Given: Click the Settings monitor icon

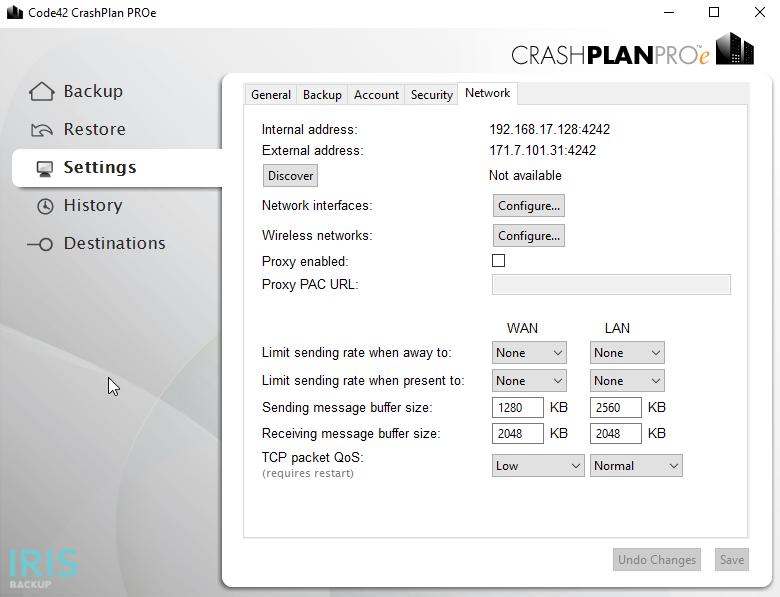Looking at the screenshot, I should [x=45, y=169].
